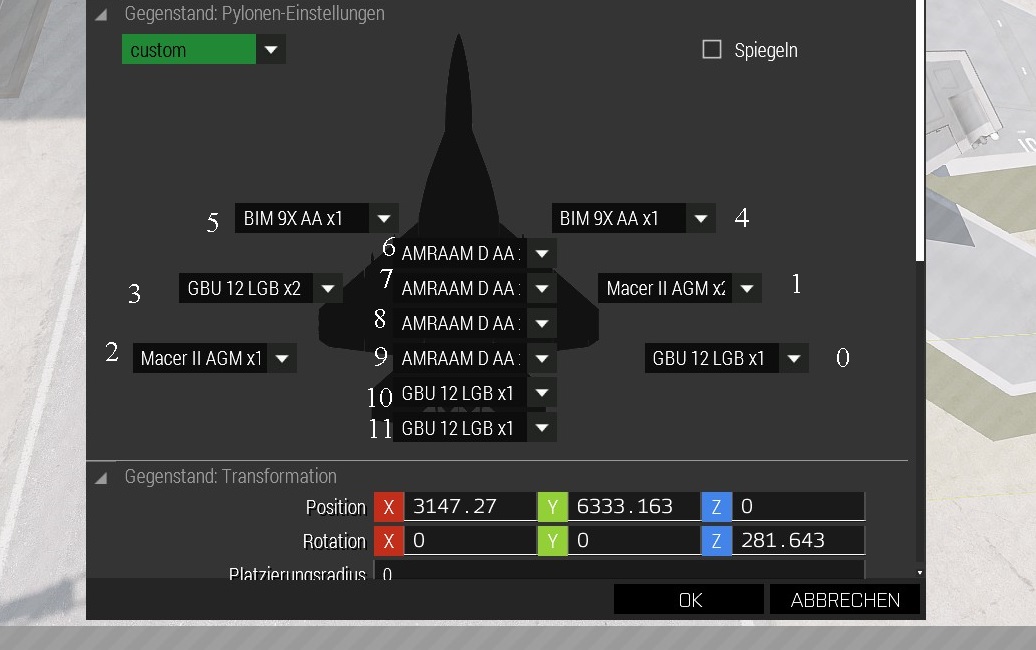The width and height of the screenshot is (1036, 650).
Task: Open pylon 4 BIM 9X AA dropdown
Action: tap(700, 218)
